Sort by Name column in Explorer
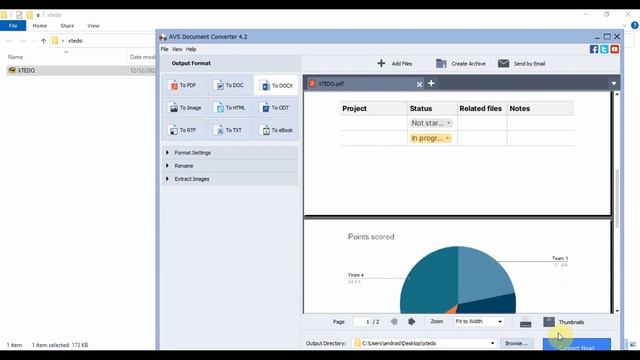The image size is (640, 360). [x=16, y=57]
